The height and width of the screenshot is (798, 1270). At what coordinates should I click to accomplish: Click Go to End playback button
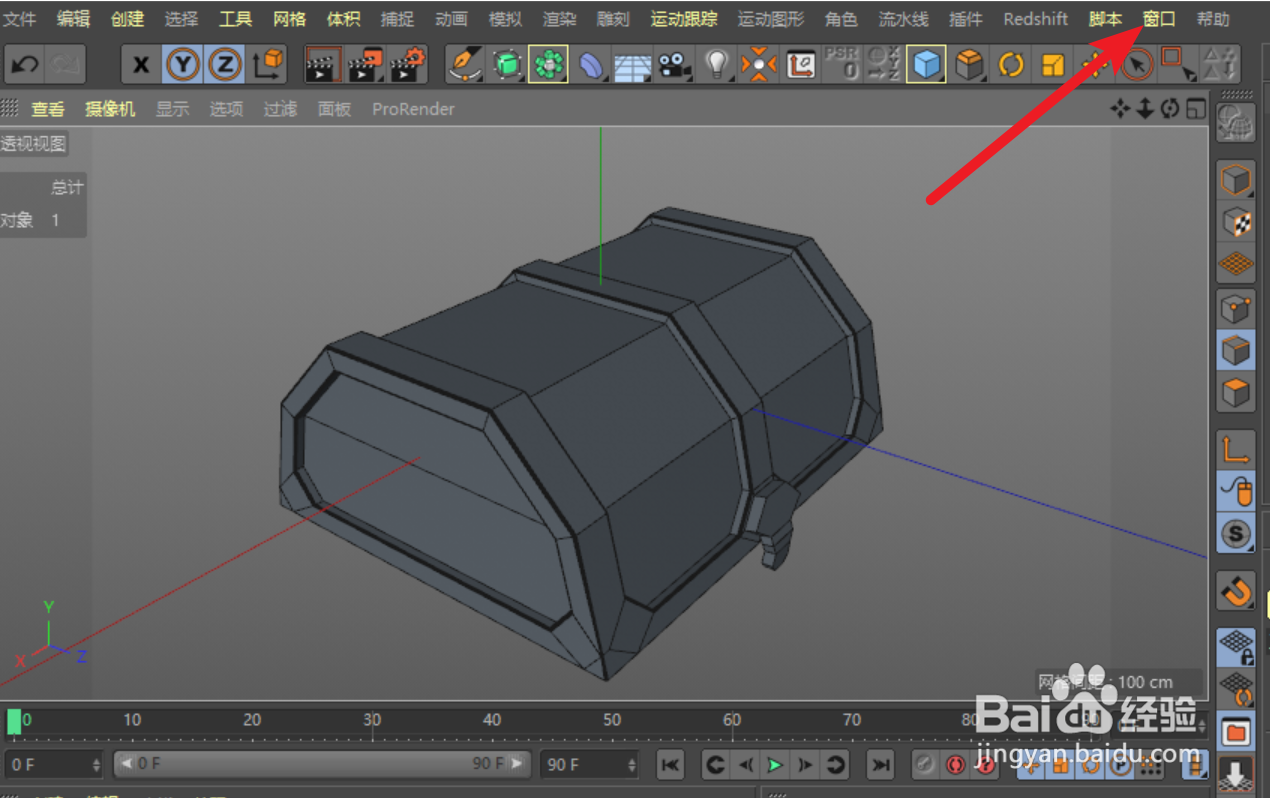pos(880,765)
